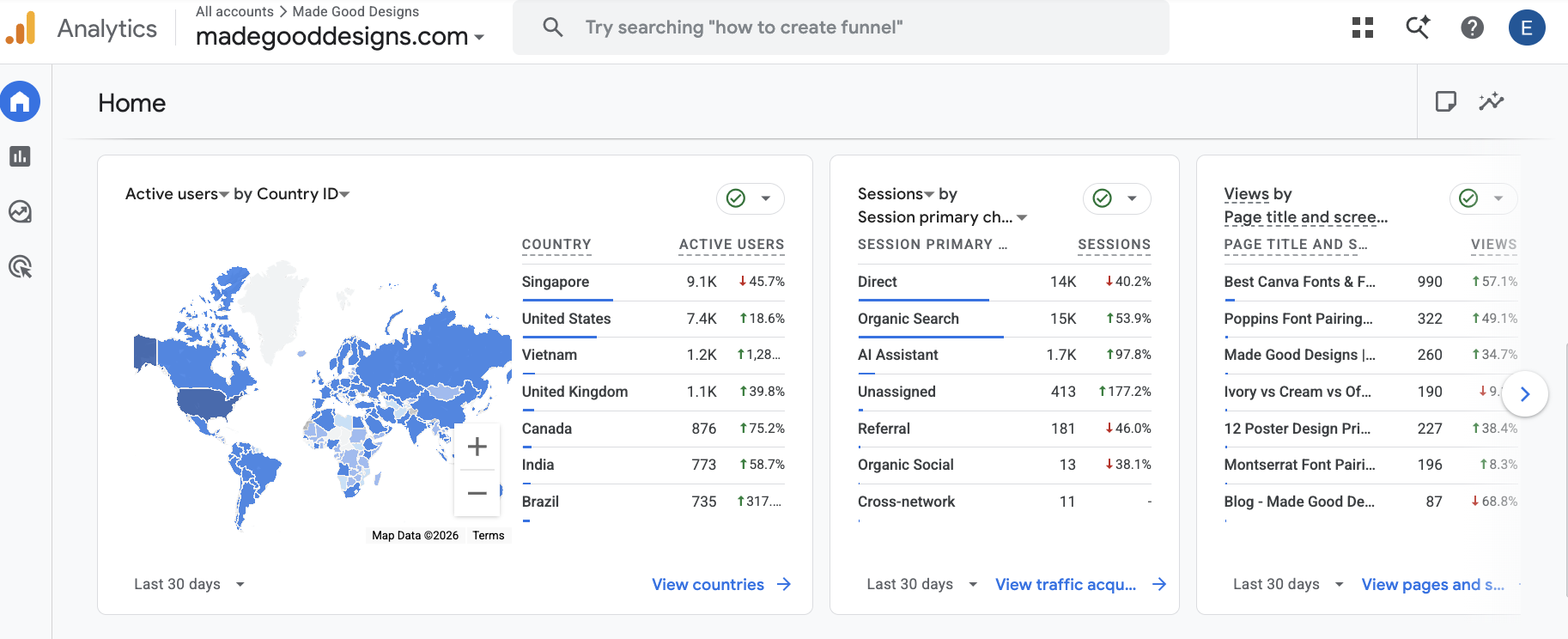The width and height of the screenshot is (1568, 639).
Task: Click arrow beside View traffic acquisition
Action: [1159, 584]
